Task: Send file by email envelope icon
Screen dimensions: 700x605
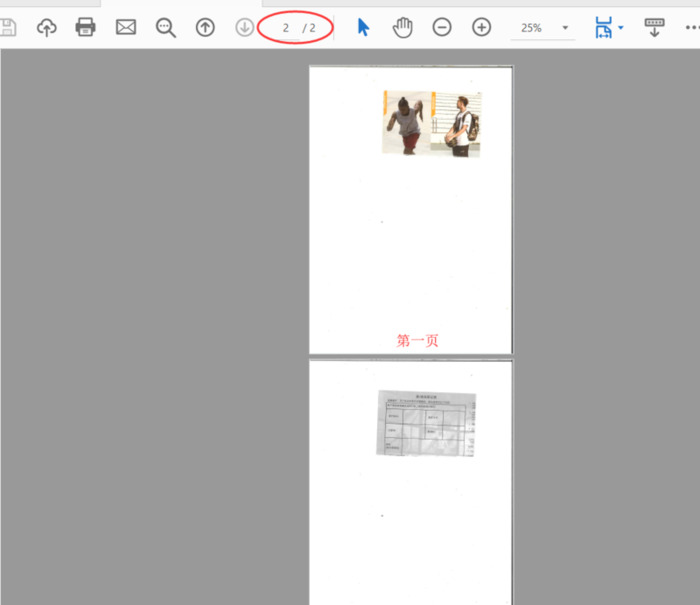Action: (x=126, y=27)
